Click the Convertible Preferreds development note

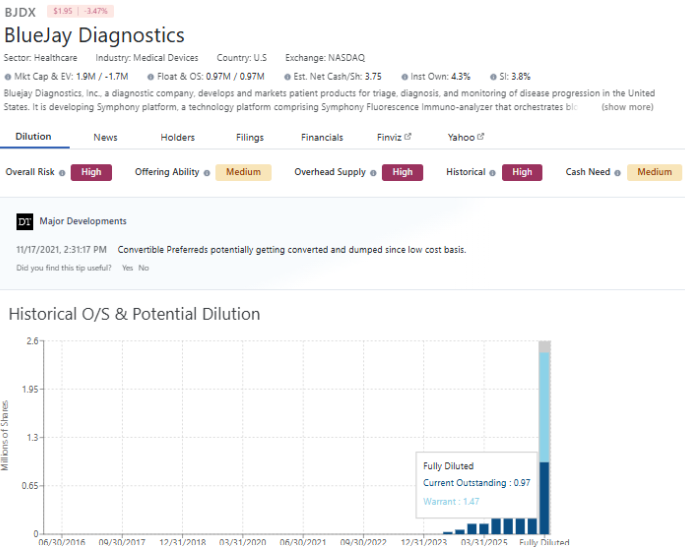click(x=292, y=250)
